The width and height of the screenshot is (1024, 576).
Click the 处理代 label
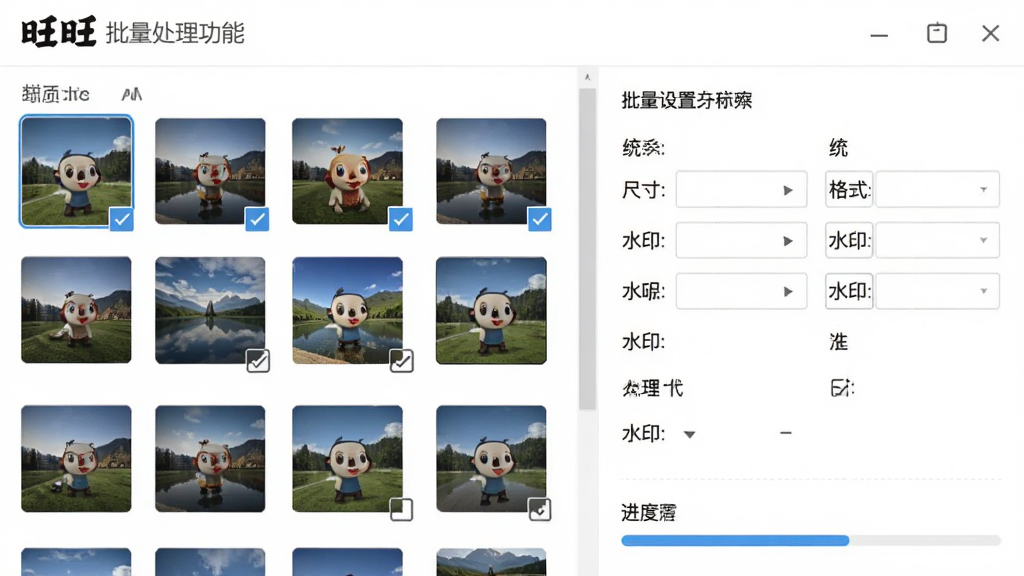tap(653, 389)
